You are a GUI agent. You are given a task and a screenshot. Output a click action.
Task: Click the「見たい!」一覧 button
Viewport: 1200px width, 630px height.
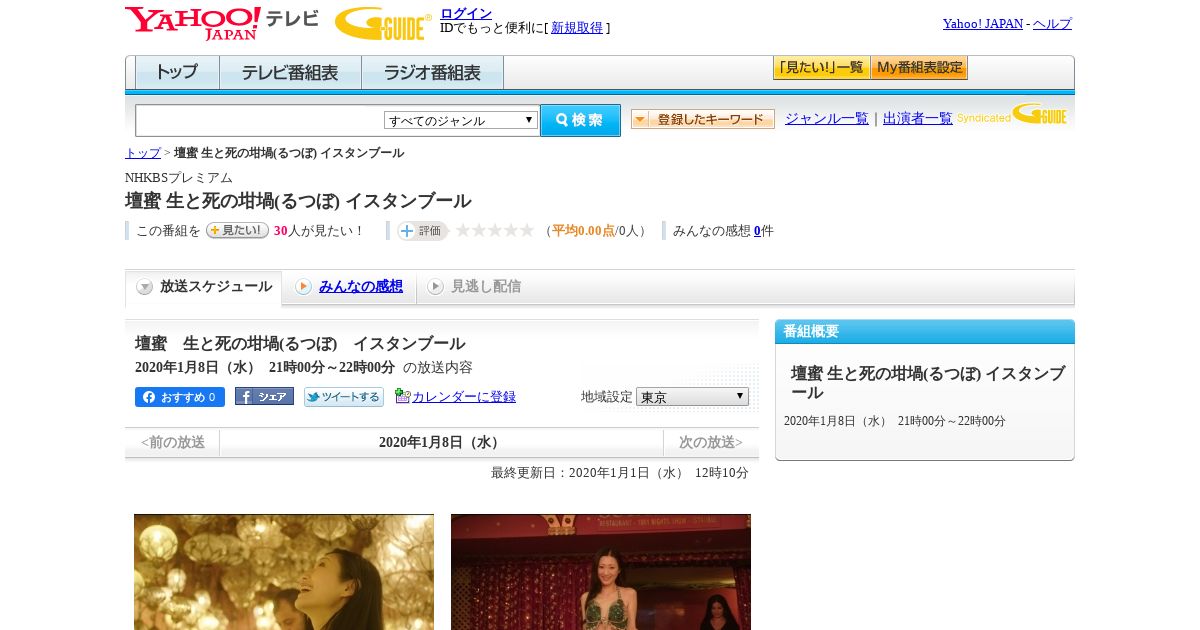click(821, 68)
